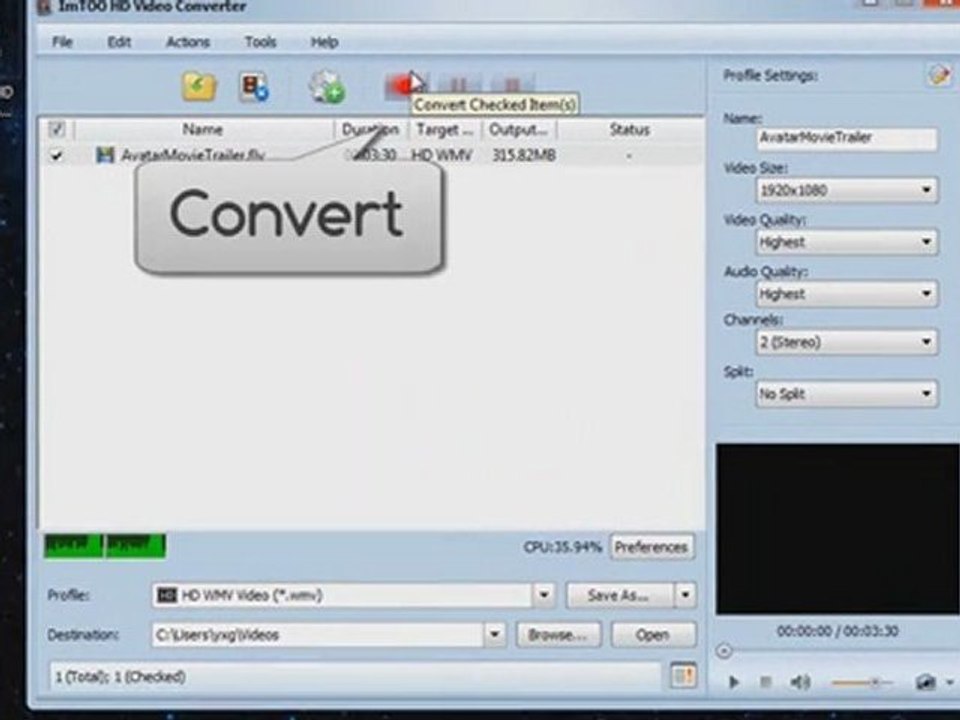Open the Tools menu
This screenshot has height=720, width=960.
(x=260, y=42)
